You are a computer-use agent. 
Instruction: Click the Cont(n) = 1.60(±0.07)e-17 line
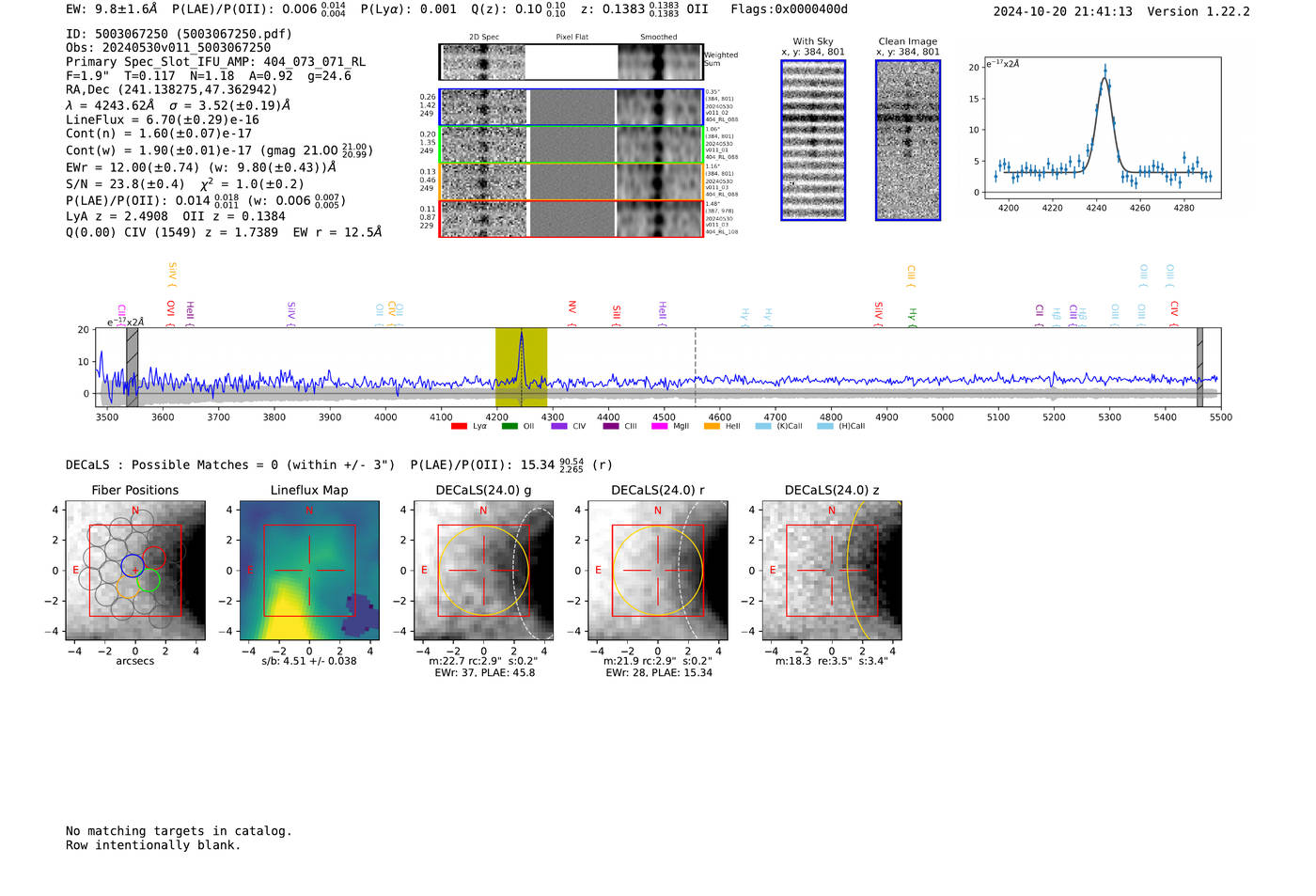point(159,134)
